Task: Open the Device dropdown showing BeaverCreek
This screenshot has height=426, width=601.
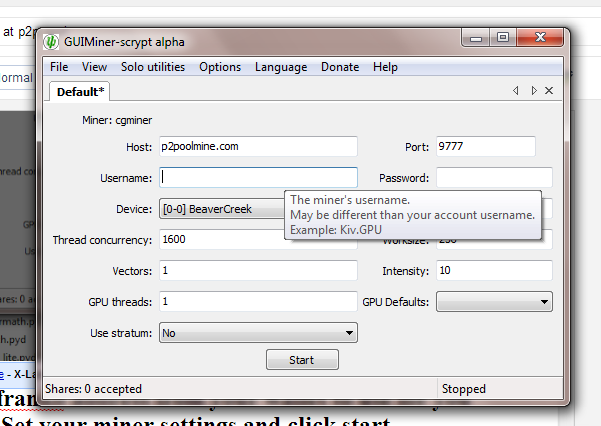Action: [x=222, y=209]
